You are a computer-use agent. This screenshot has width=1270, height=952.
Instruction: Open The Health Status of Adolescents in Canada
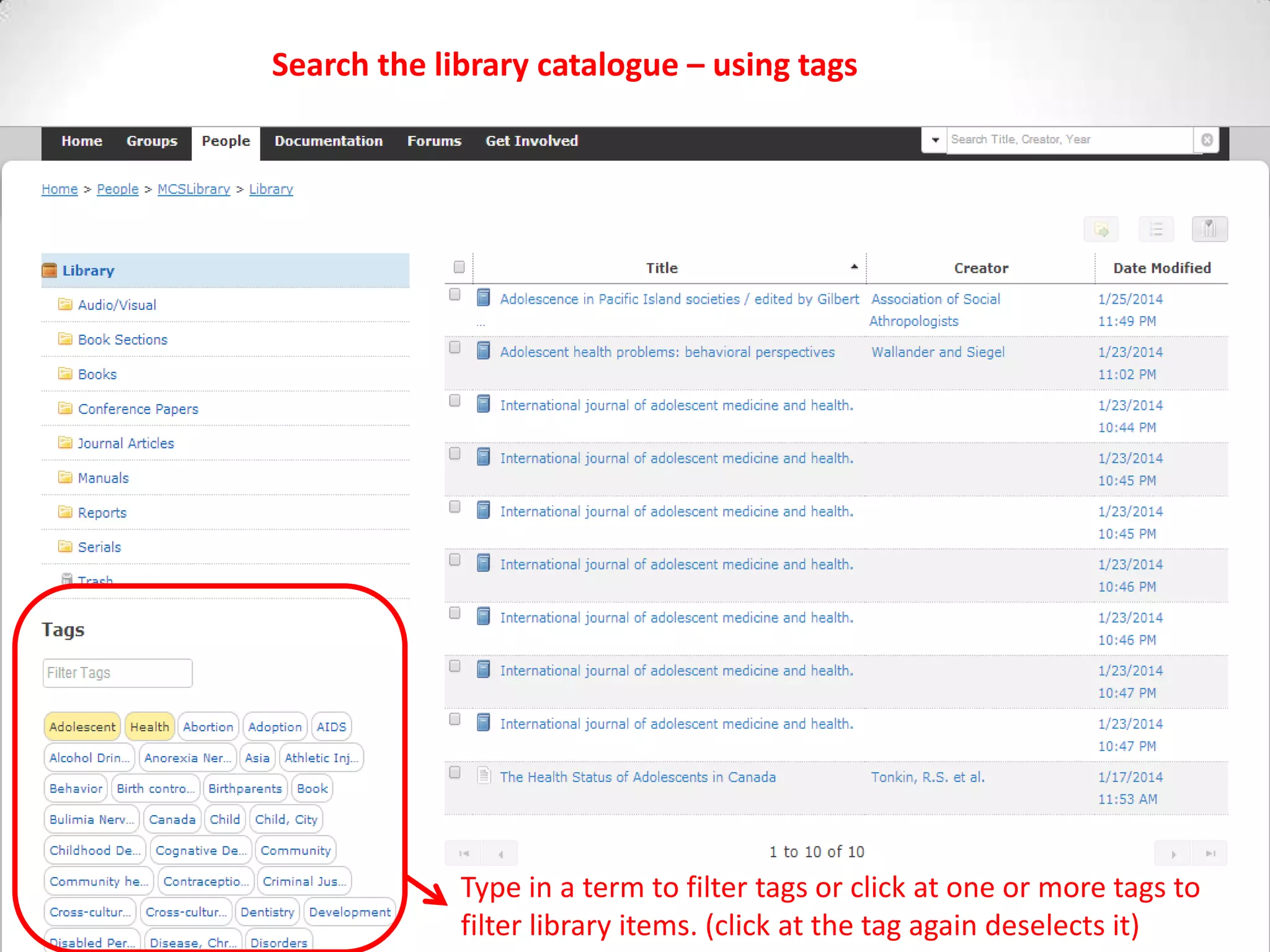pos(637,777)
